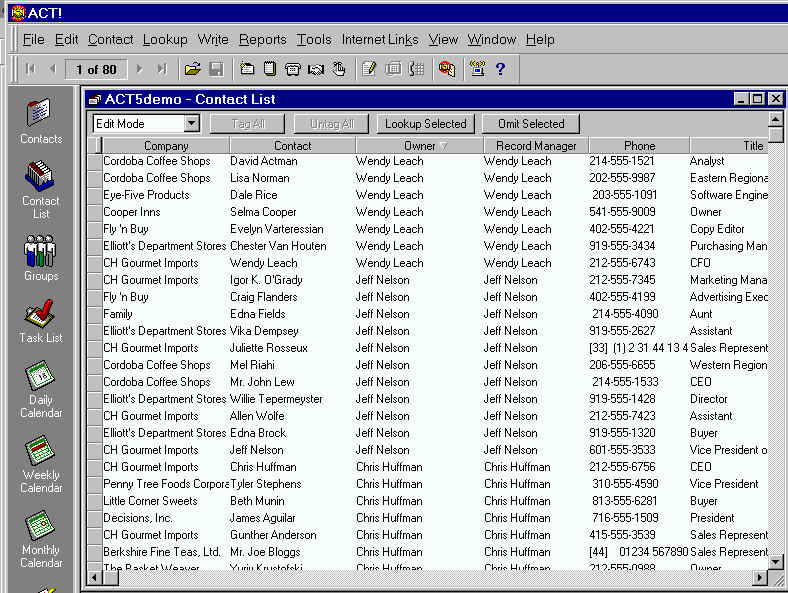Click the vertical scrollbar up arrow
The height and width of the screenshot is (593, 788).
(775, 119)
